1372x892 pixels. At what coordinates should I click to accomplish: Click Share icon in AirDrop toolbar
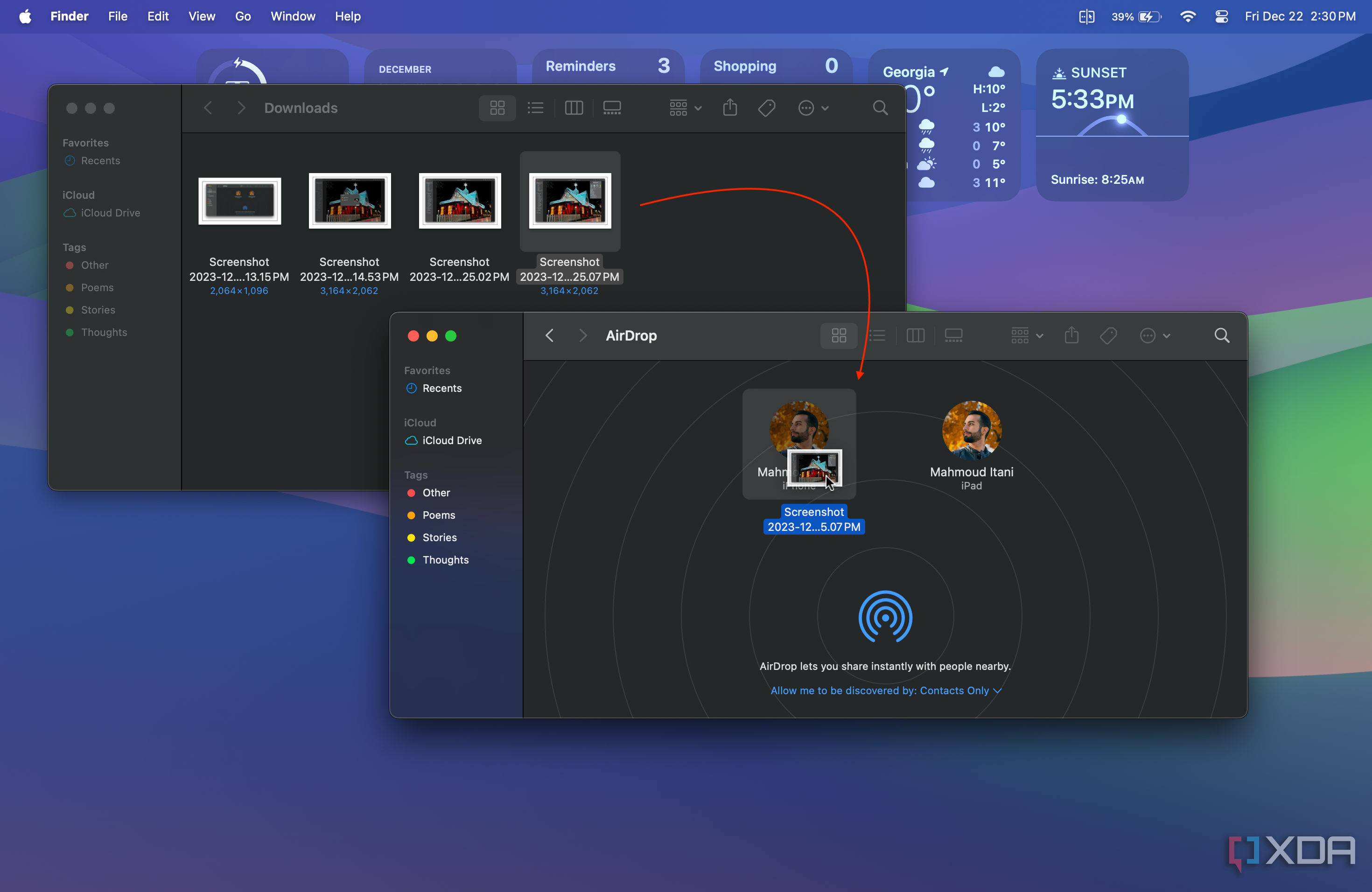[x=1071, y=335]
